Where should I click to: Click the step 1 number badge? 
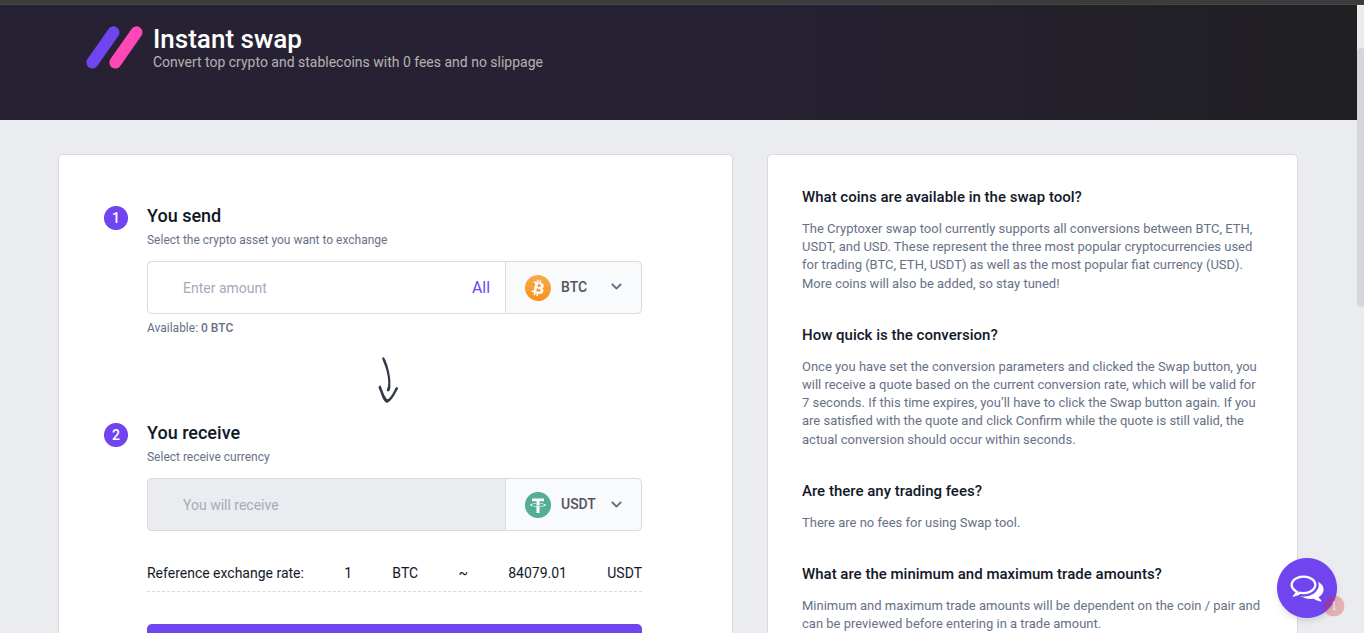tap(116, 217)
